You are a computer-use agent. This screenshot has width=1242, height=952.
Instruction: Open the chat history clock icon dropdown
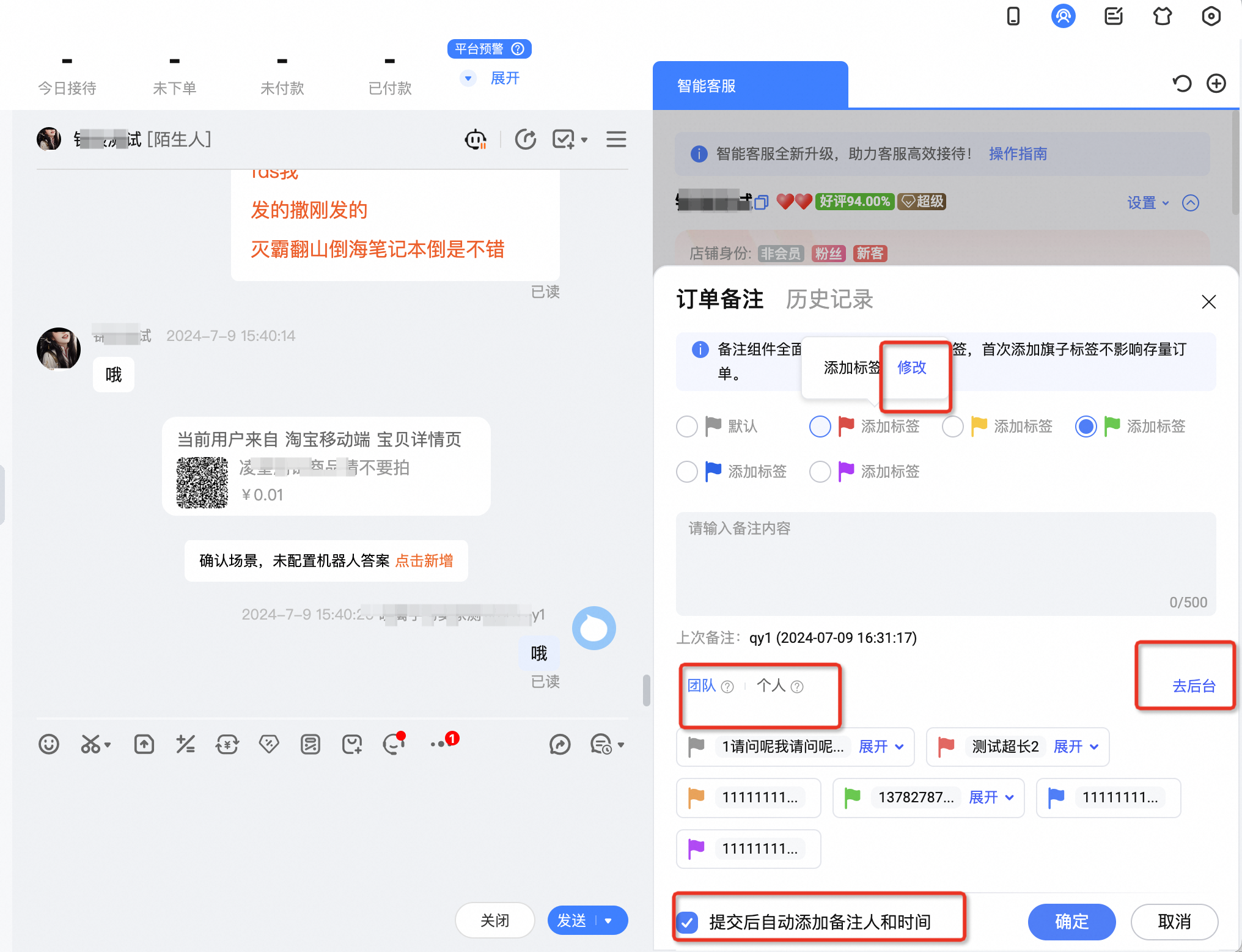click(606, 744)
